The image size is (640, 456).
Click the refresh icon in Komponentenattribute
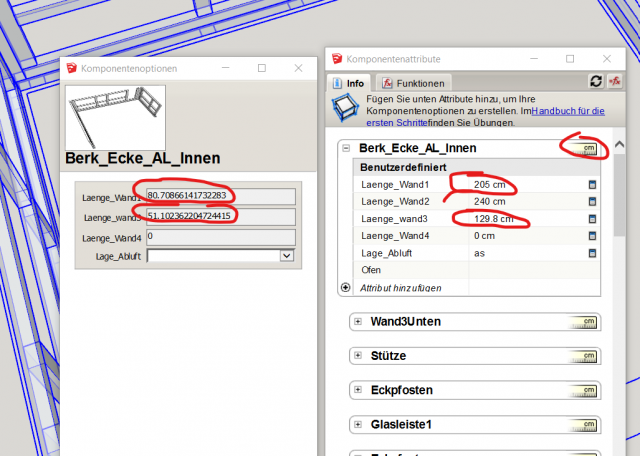coord(597,82)
